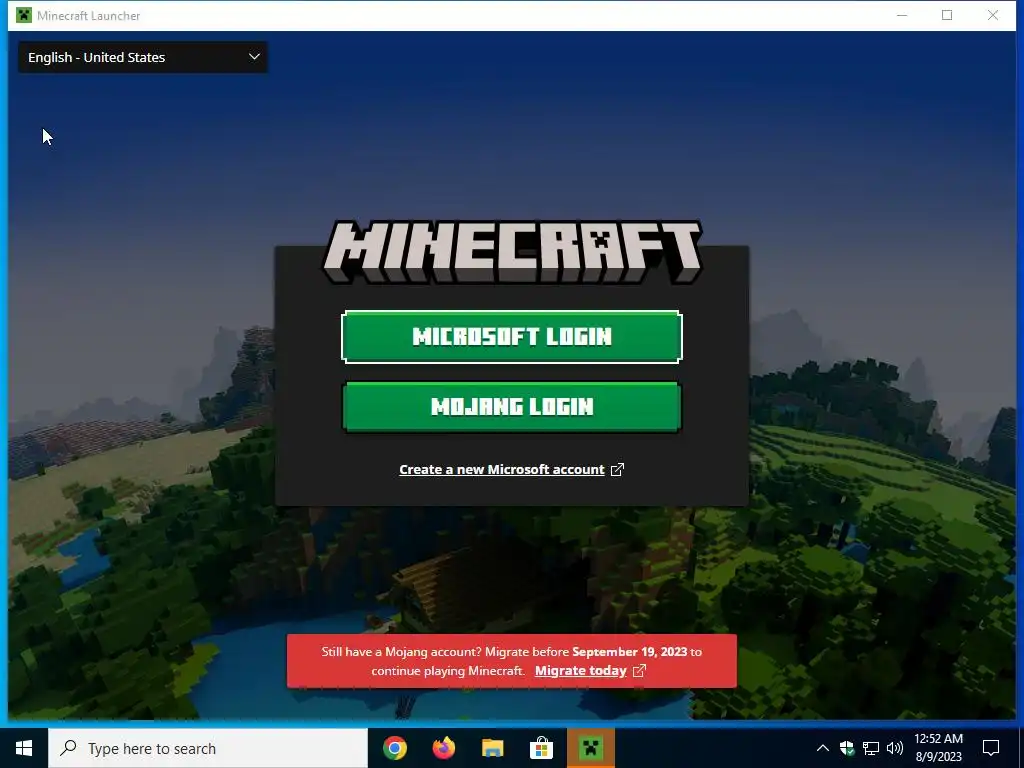Click the Minecraft logo above the login buttons
The image size is (1024, 768).
513,251
